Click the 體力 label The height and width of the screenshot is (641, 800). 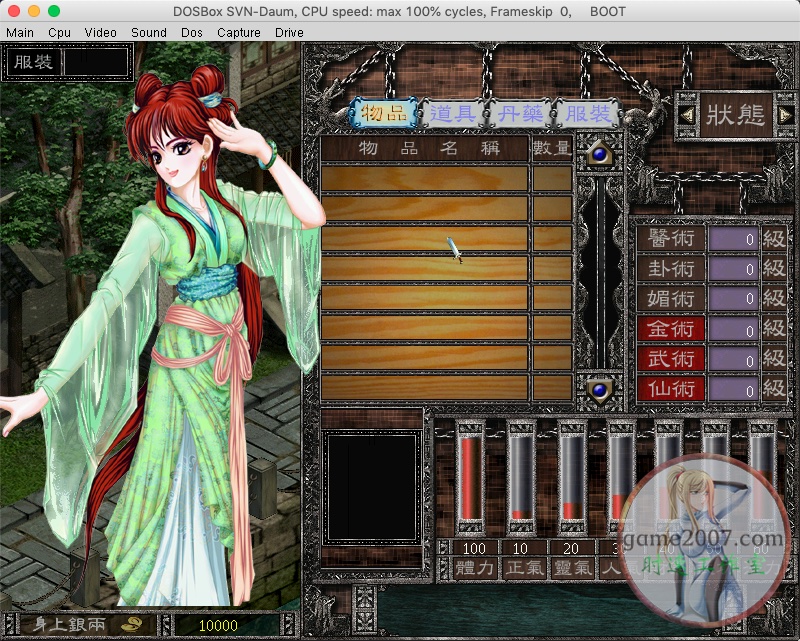pyautogui.click(x=474, y=568)
